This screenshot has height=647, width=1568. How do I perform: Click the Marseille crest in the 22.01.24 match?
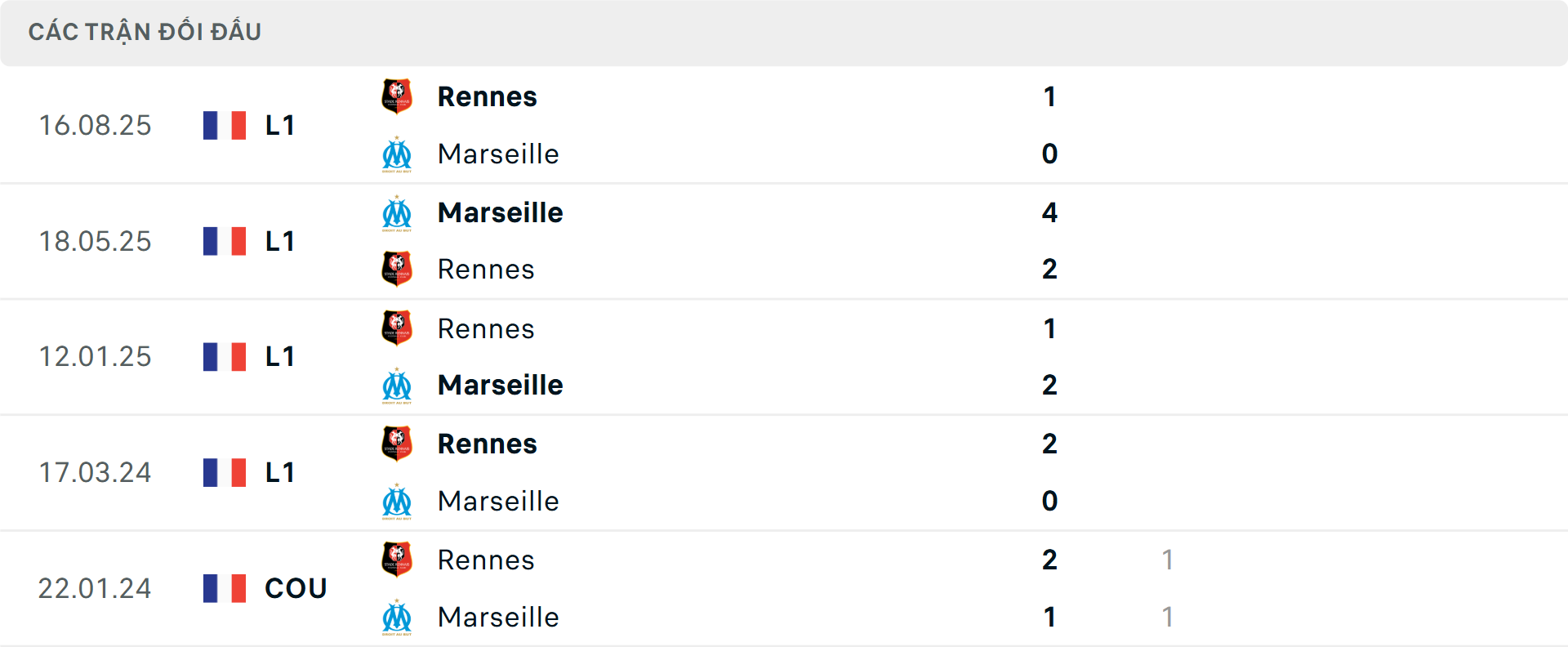pyautogui.click(x=397, y=618)
